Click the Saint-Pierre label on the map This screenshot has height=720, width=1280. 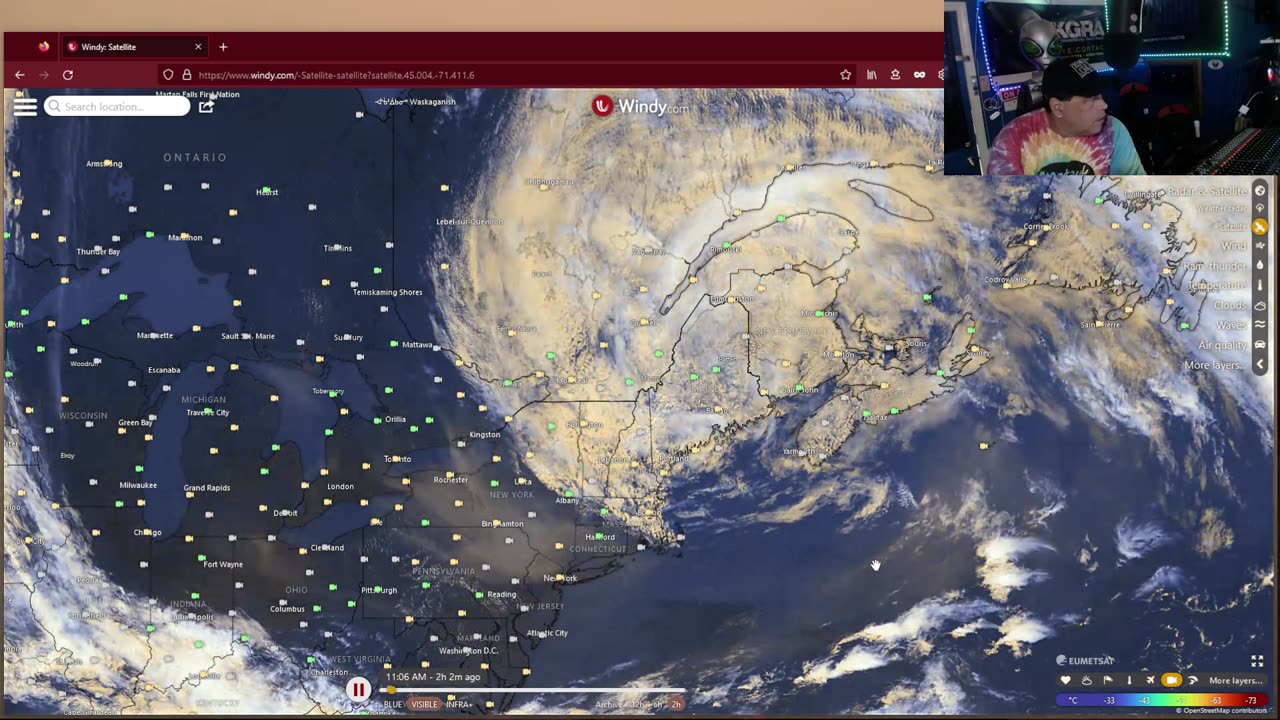tap(1100, 324)
